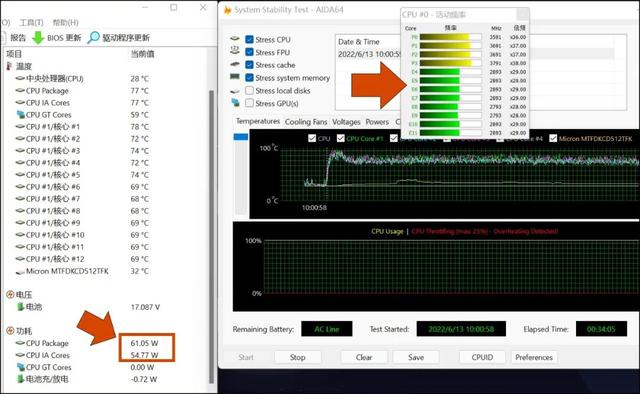Screen dimensions: 640x394
Task: Click the battery charge/discharge icon
Action: click(x=20, y=379)
